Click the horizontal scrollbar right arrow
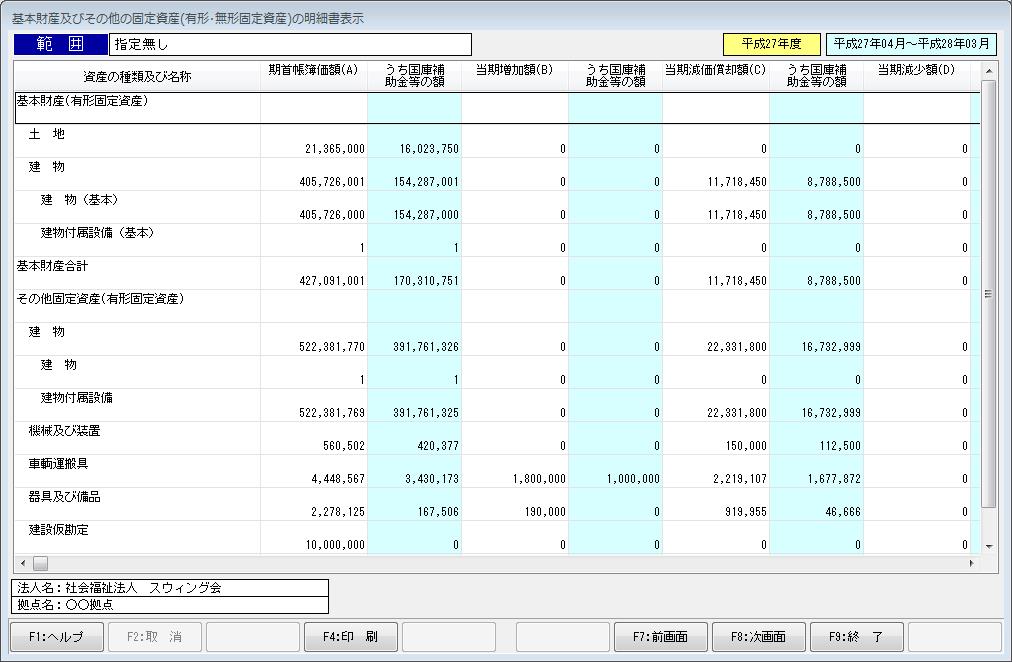Image resolution: width=1012 pixels, height=662 pixels. pos(971,564)
